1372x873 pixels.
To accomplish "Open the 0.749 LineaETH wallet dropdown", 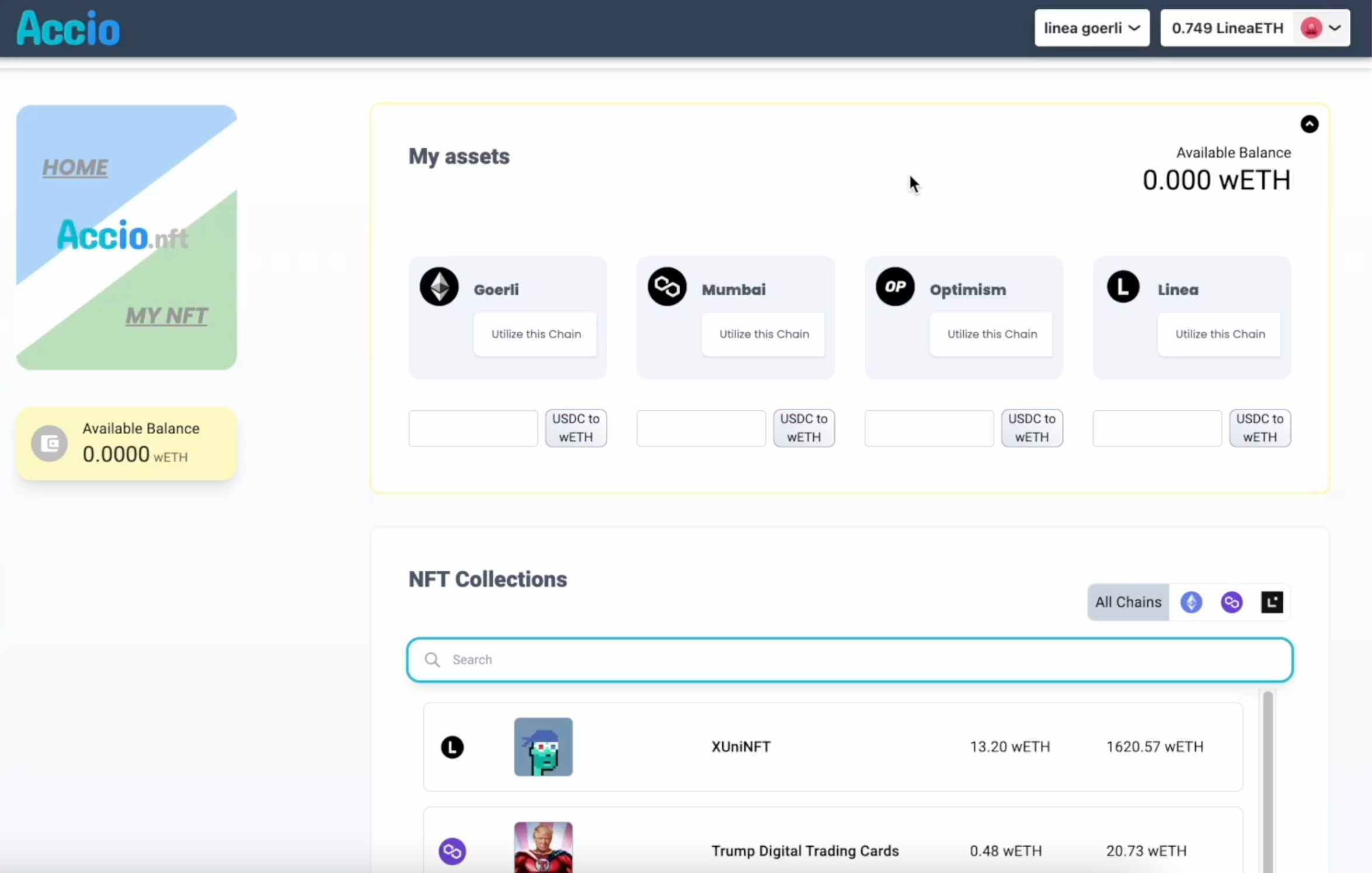I will point(1255,28).
